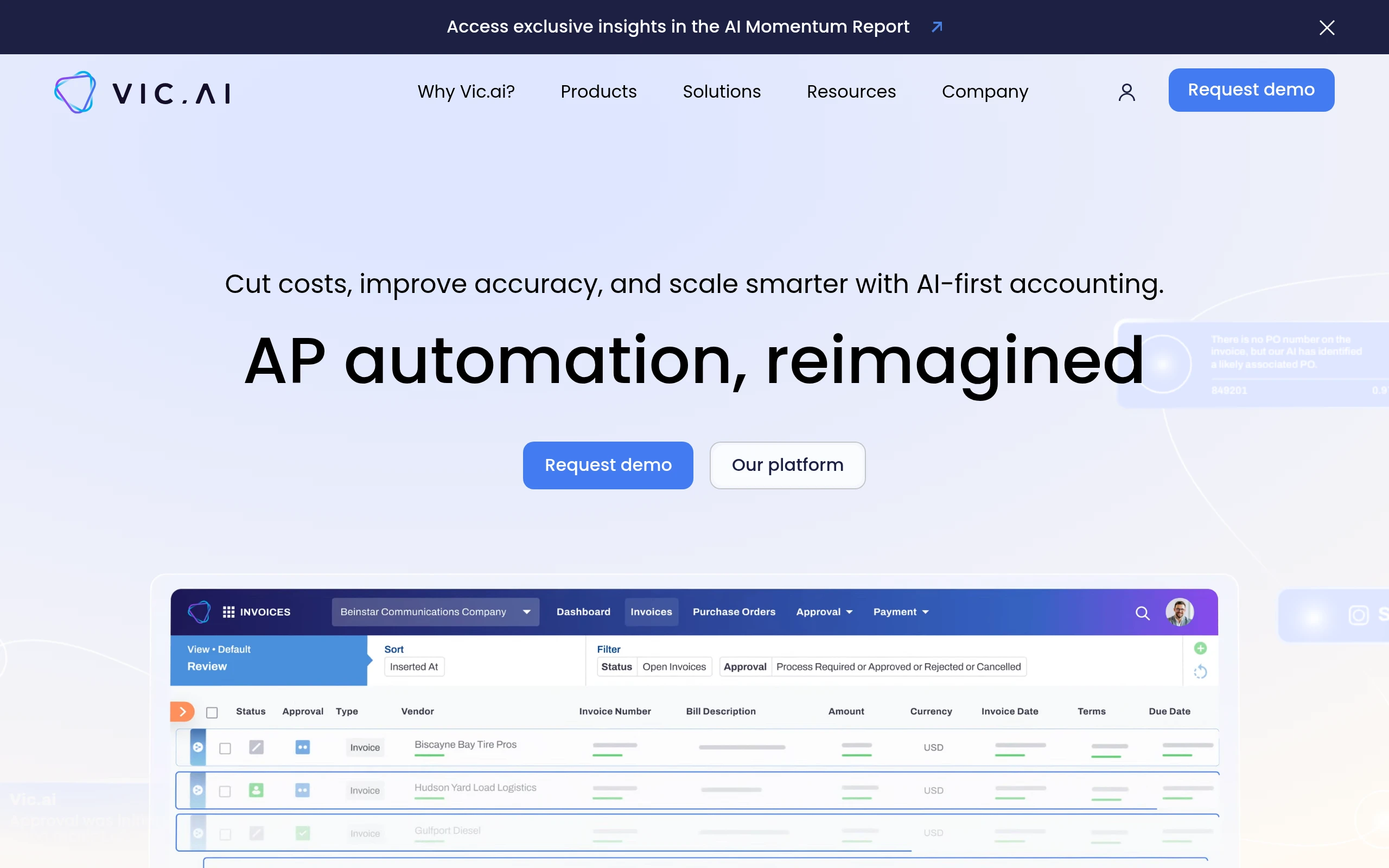The image size is (1389, 868).
Task: Open the Solutions menu
Action: pos(722,92)
